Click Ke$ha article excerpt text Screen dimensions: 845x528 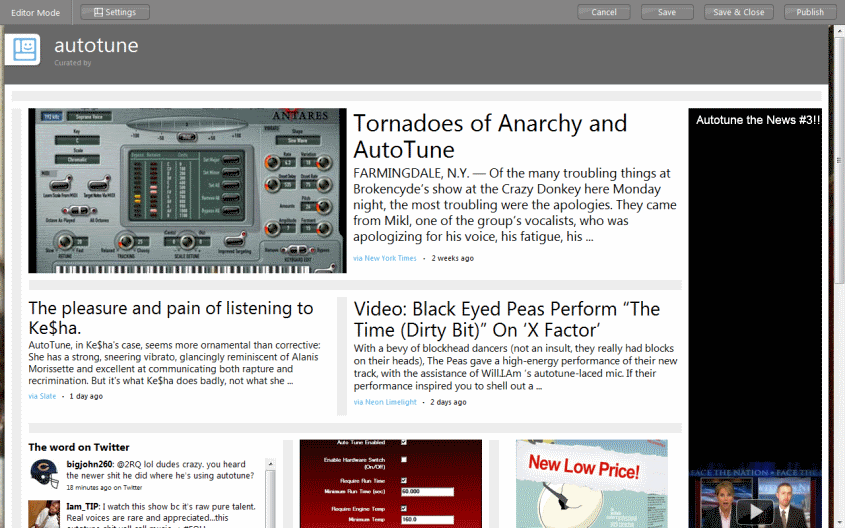click(x=175, y=363)
